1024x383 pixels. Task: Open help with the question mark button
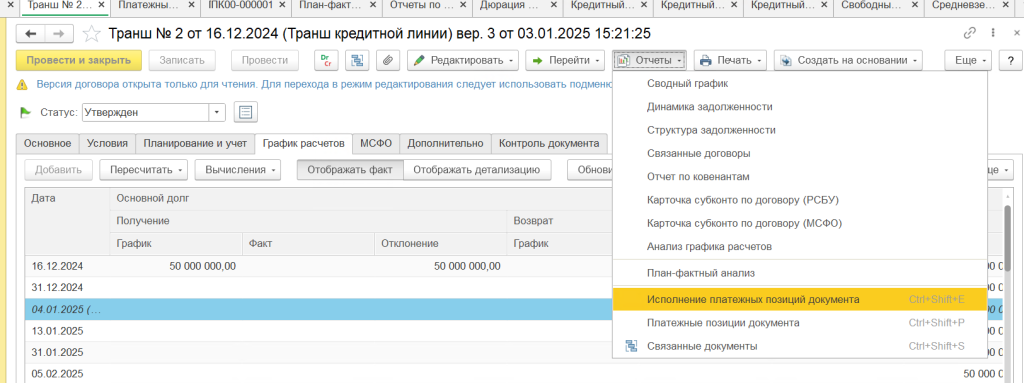pyautogui.click(x=1010, y=60)
